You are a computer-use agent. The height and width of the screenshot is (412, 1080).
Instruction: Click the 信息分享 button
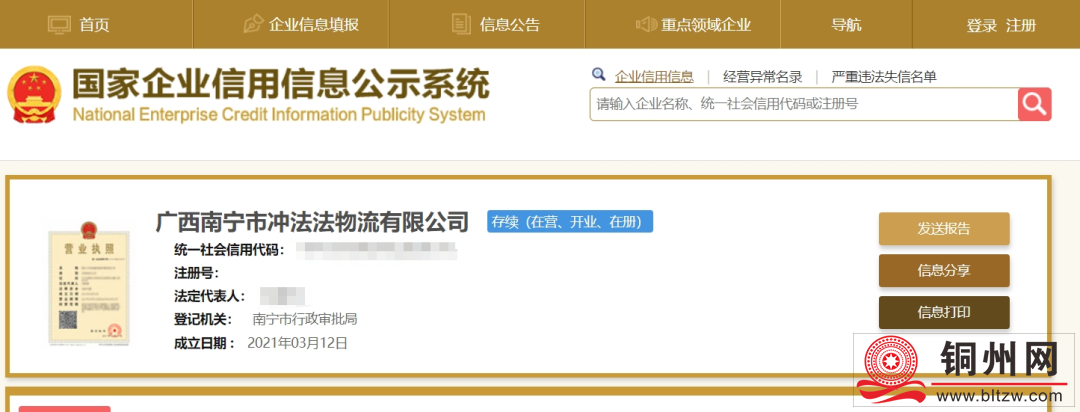click(x=944, y=271)
